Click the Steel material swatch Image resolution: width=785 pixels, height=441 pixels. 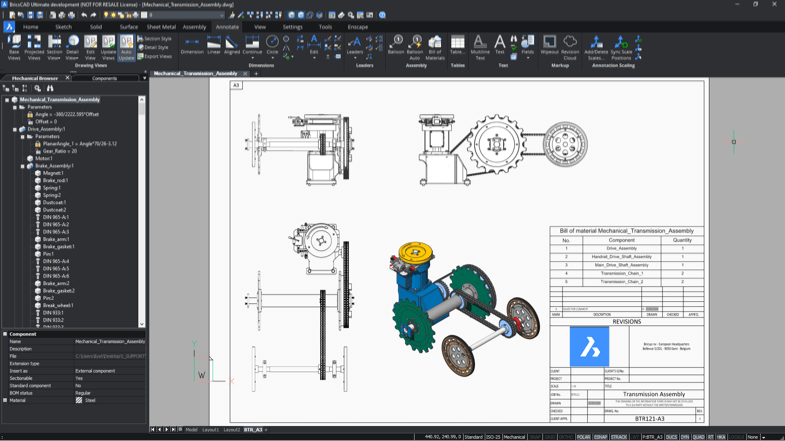coord(79,400)
